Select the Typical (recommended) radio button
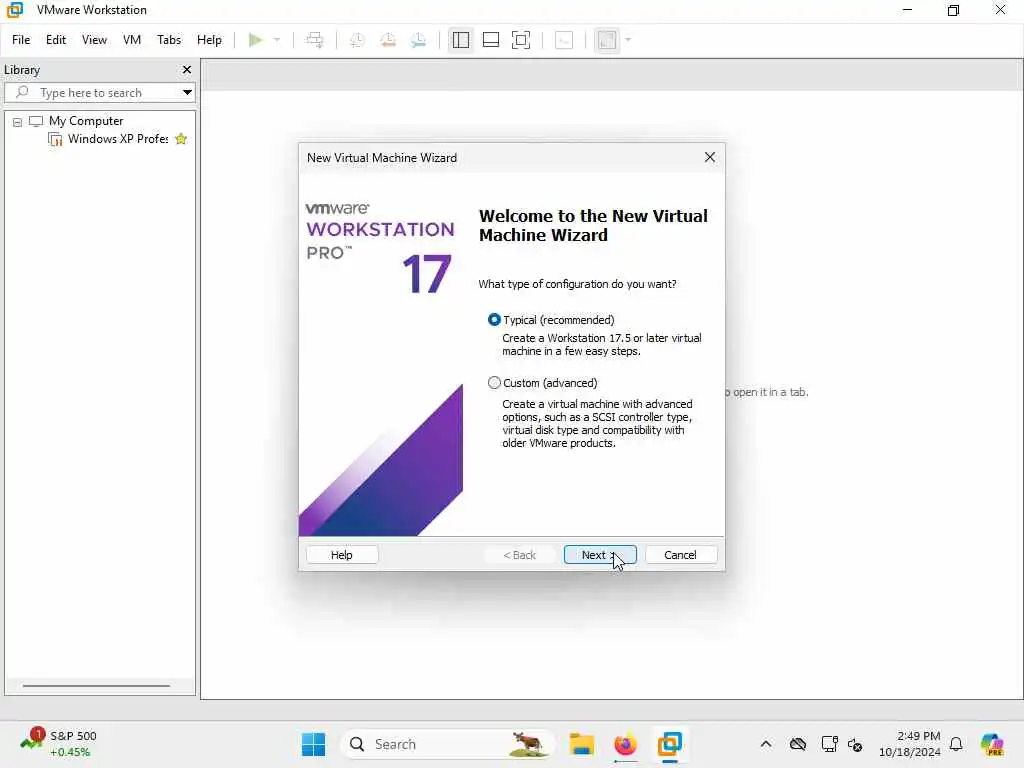The width and height of the screenshot is (1024, 768). coord(494,320)
